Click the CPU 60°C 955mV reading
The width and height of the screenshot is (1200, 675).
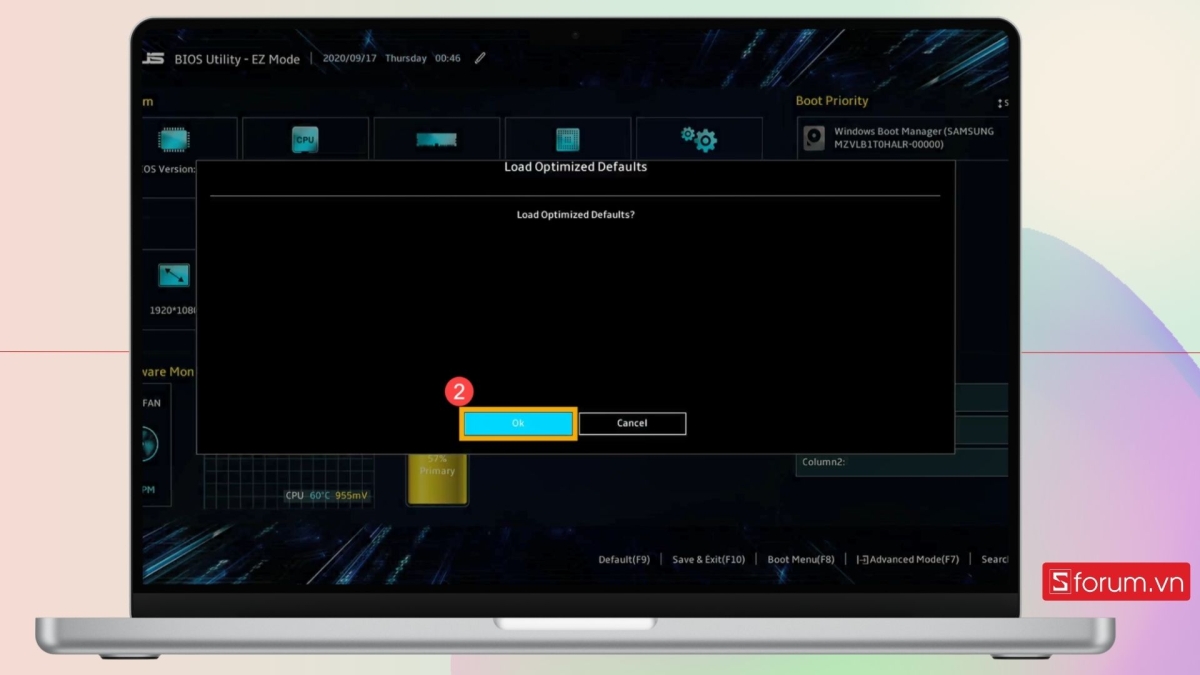coord(327,495)
